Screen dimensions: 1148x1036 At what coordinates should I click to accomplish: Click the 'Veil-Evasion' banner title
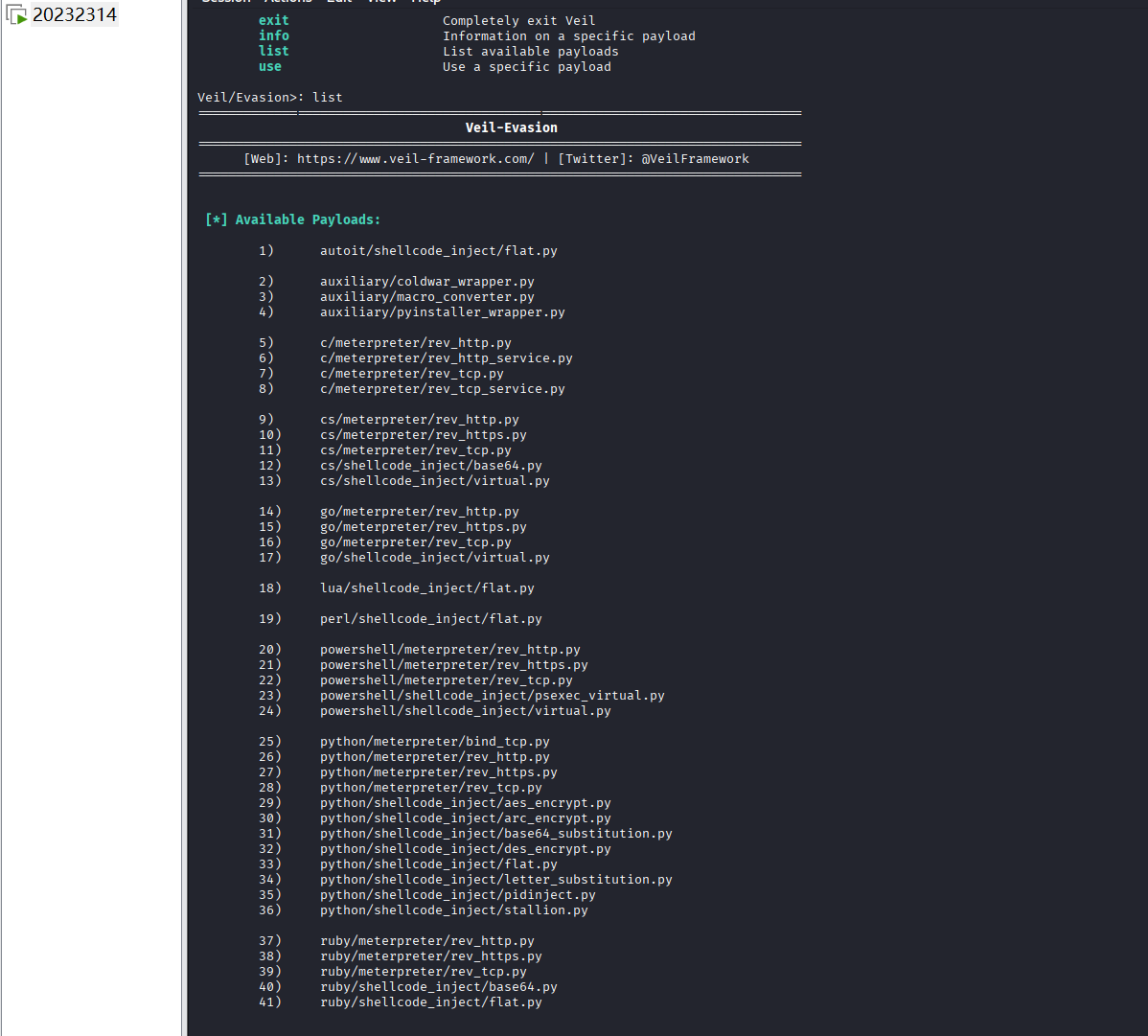pos(512,127)
